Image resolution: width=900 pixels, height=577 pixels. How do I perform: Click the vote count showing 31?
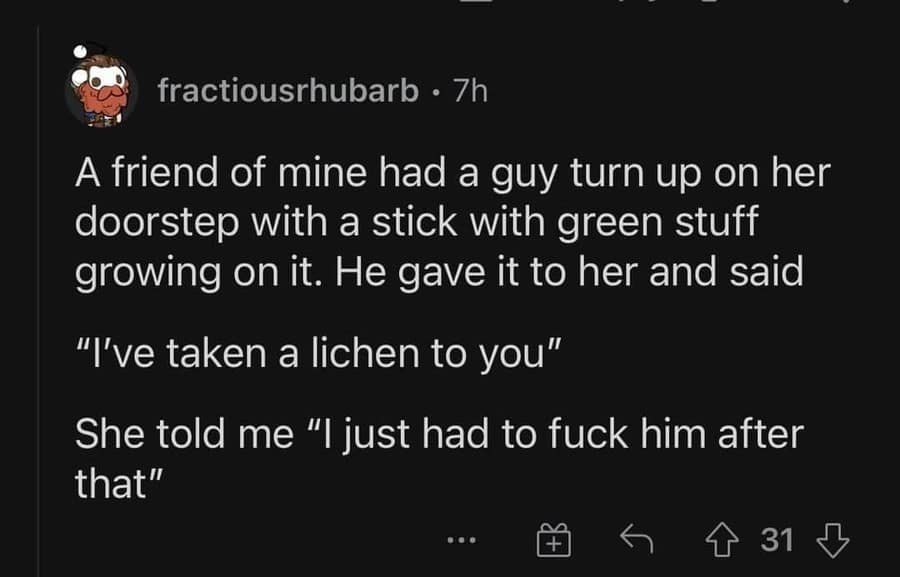(x=777, y=542)
